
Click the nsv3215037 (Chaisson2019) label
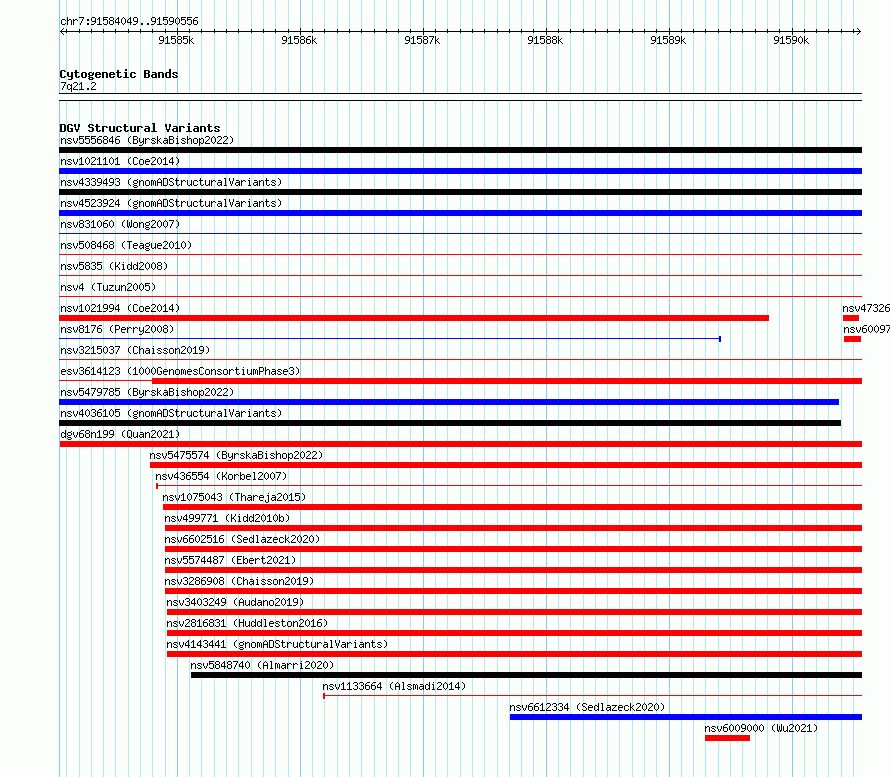tap(135, 350)
